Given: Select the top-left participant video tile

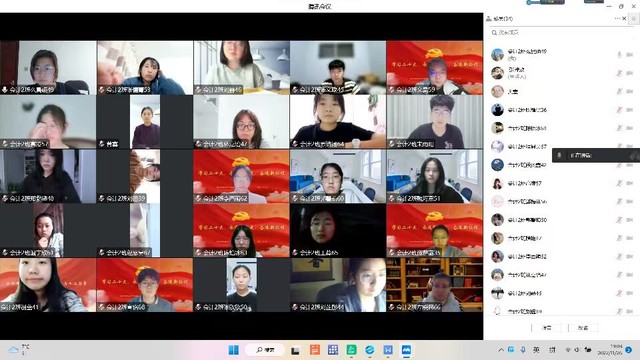Looking at the screenshot, I should click(48, 67).
